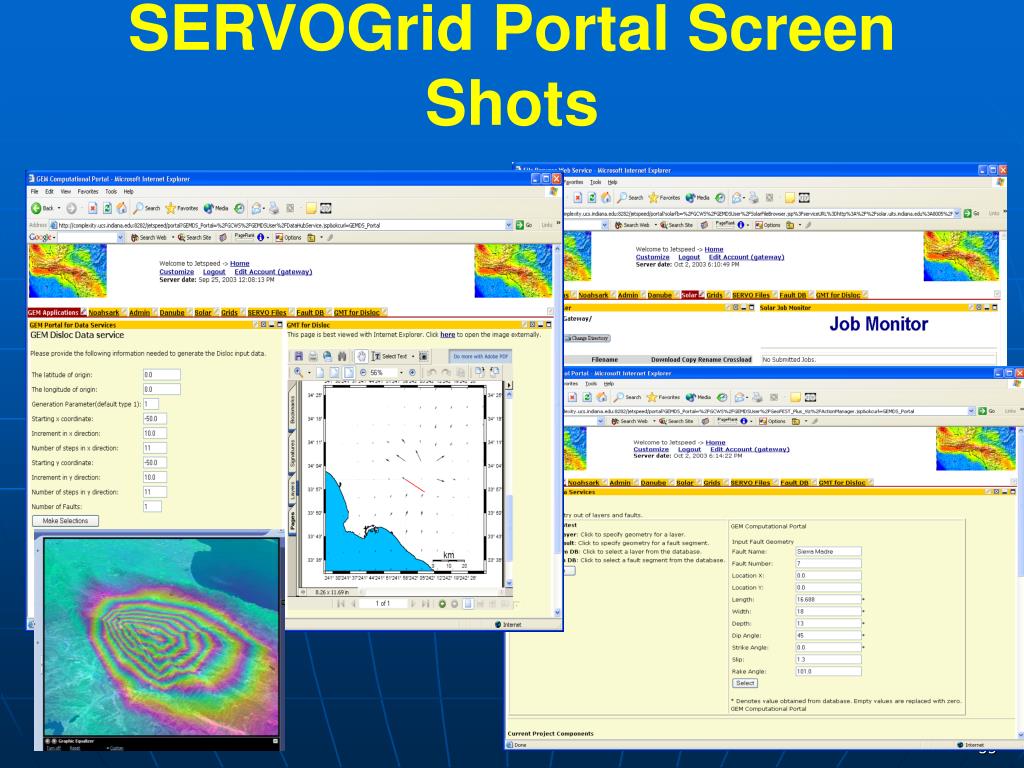Open History icon in GEM Portal toolbar

240,208
